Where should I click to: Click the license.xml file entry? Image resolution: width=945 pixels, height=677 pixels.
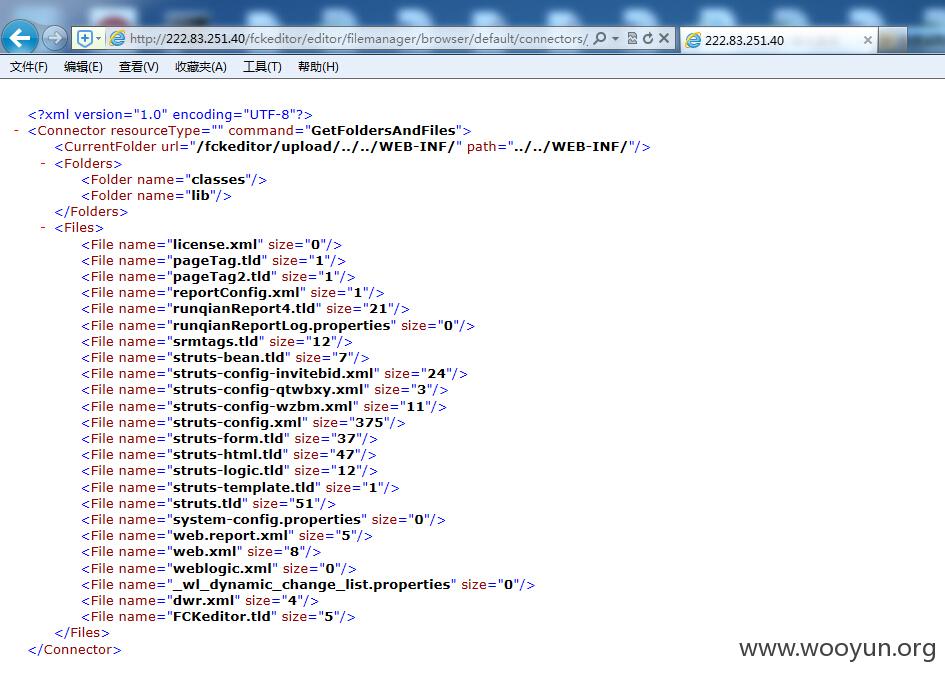[x=212, y=245]
